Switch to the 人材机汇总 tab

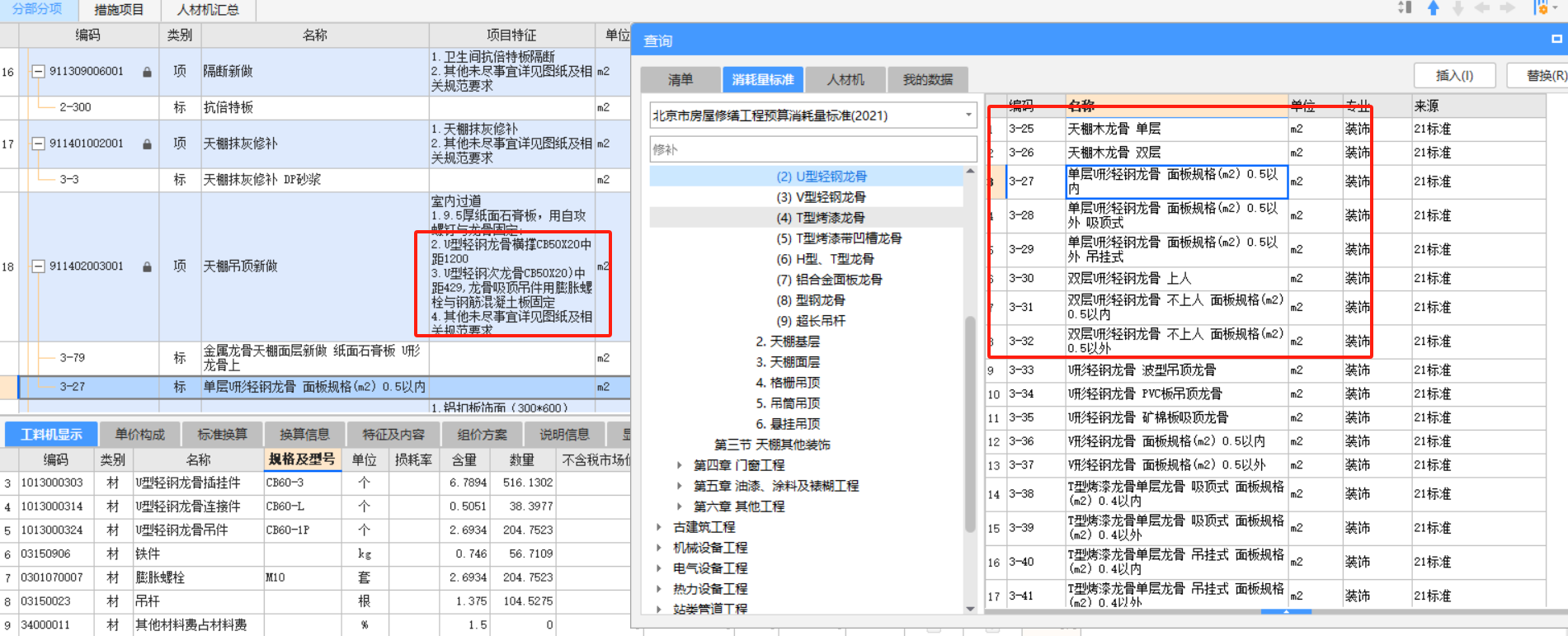(x=208, y=10)
